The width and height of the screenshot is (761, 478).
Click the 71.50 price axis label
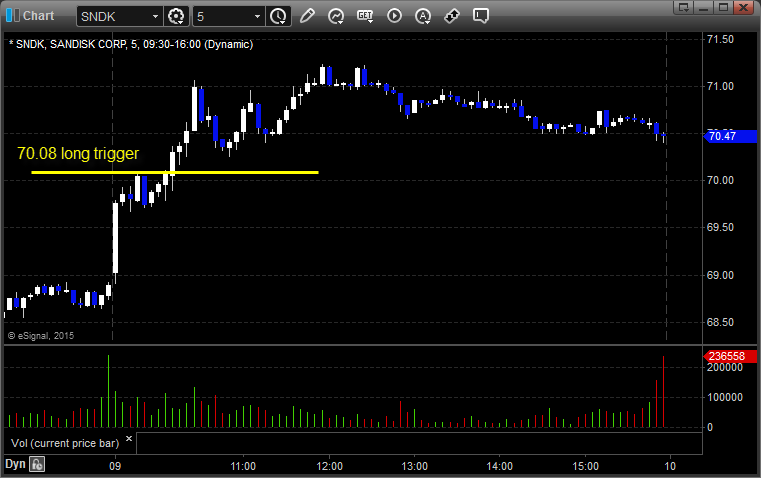pos(720,39)
